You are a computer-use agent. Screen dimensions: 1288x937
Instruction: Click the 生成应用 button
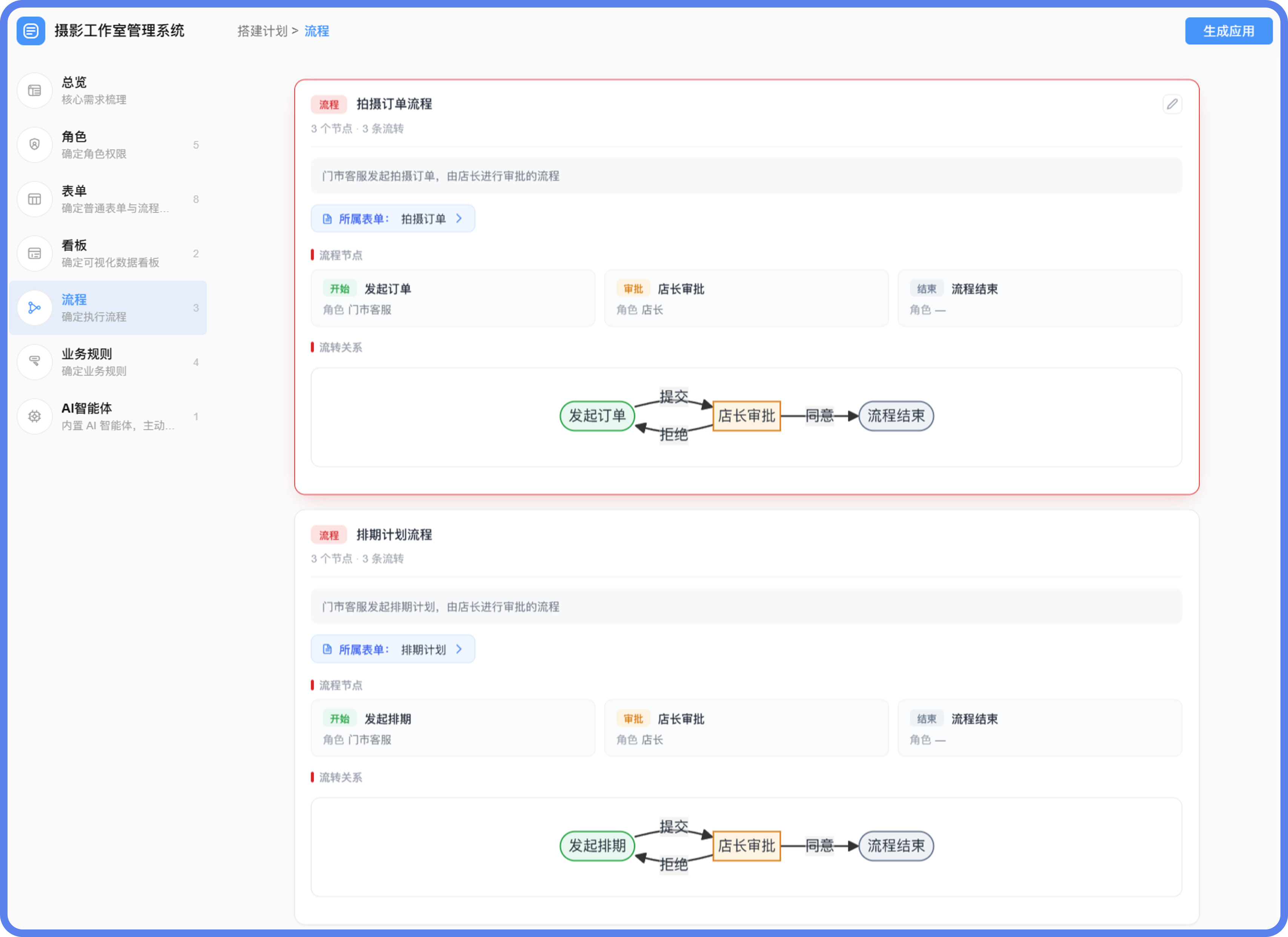coord(1228,31)
